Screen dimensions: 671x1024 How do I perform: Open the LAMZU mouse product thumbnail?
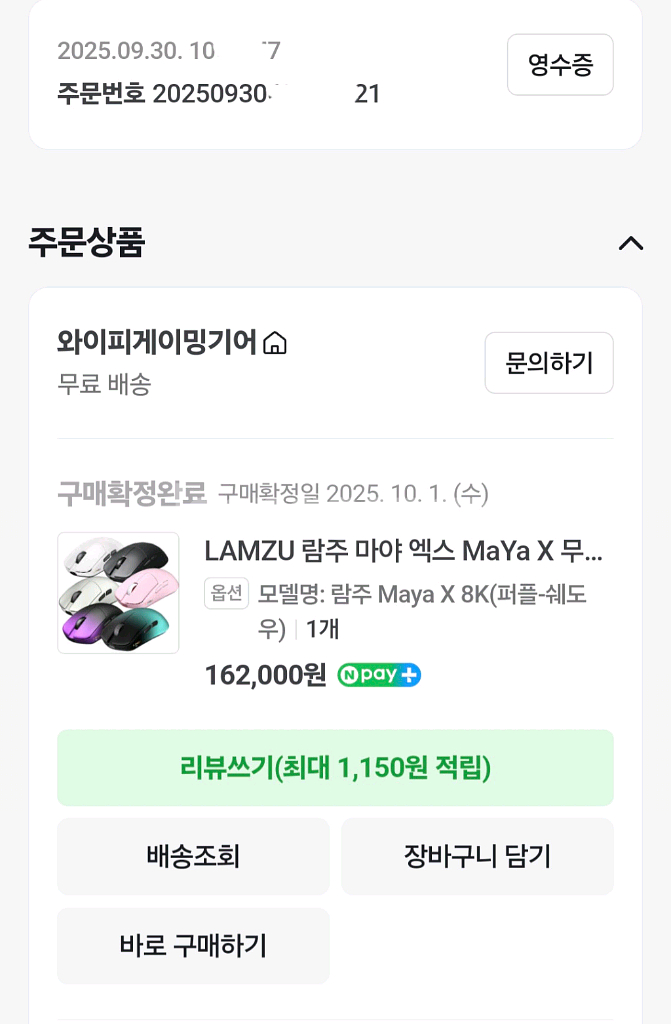pos(118,593)
